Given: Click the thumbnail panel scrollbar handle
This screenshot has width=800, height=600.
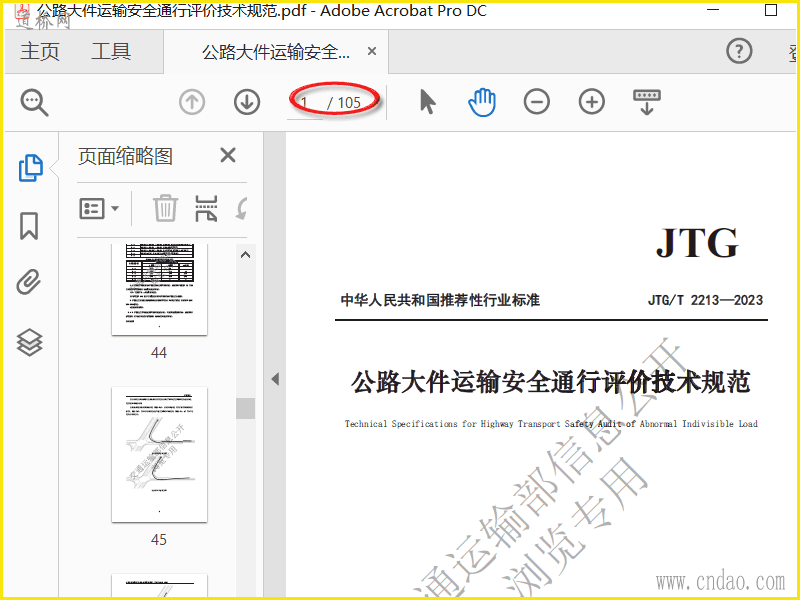Looking at the screenshot, I should click(245, 408).
